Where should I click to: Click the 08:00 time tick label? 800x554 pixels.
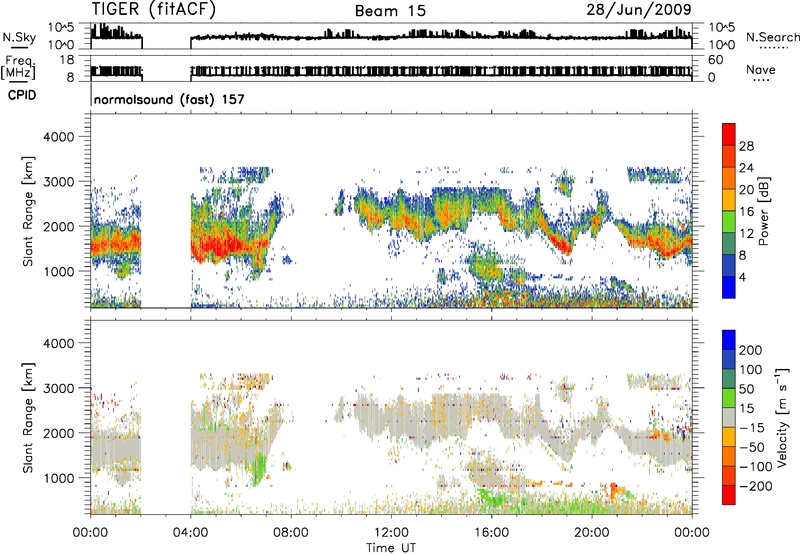[291, 532]
